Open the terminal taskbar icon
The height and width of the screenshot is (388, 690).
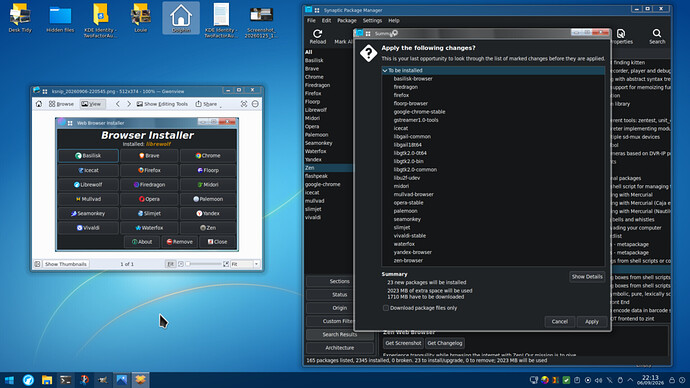66,380
